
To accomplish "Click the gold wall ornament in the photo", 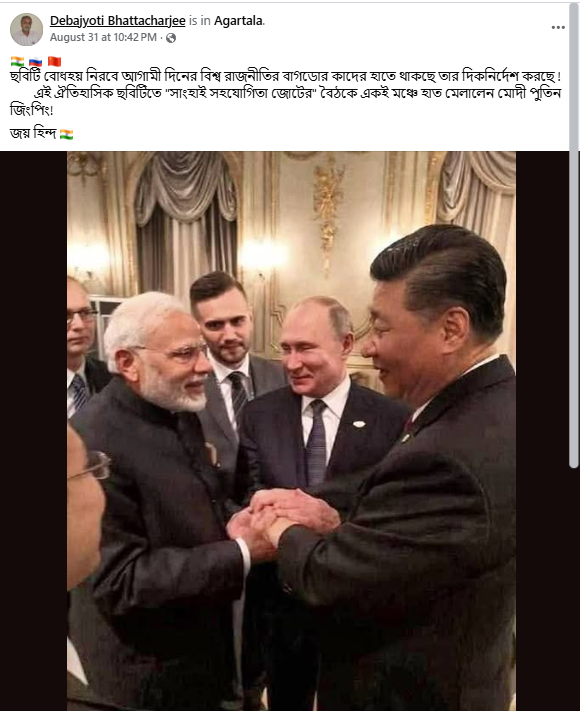I will click(328, 213).
